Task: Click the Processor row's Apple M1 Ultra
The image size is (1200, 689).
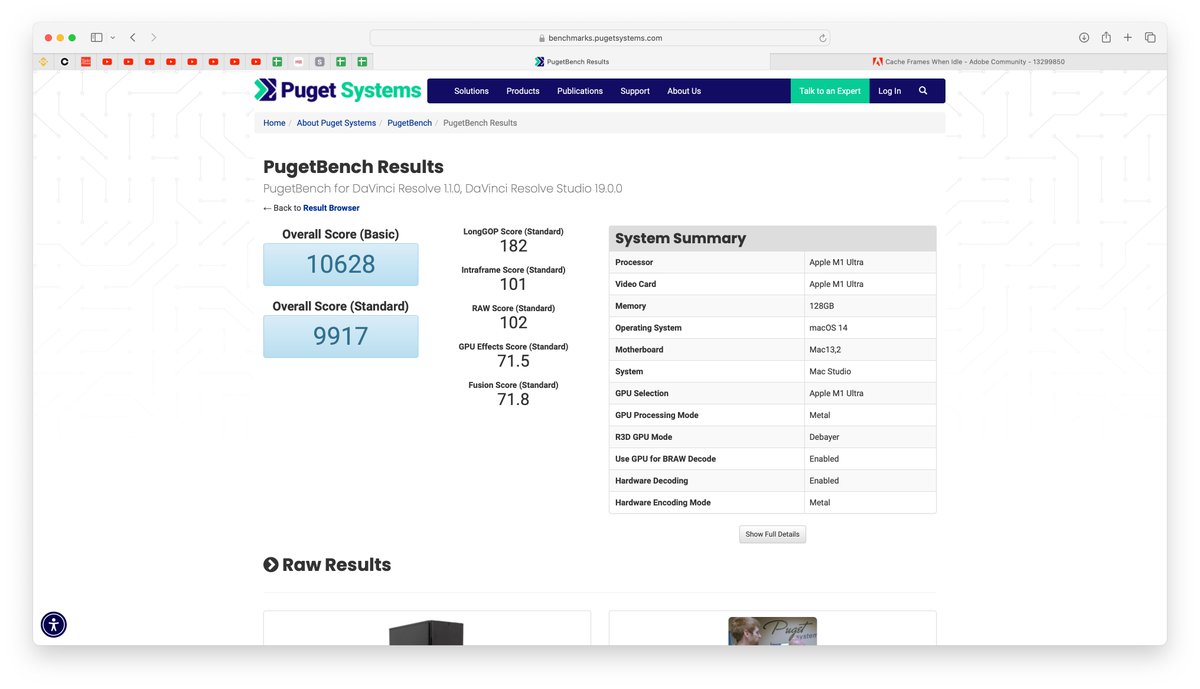Action: (836, 262)
